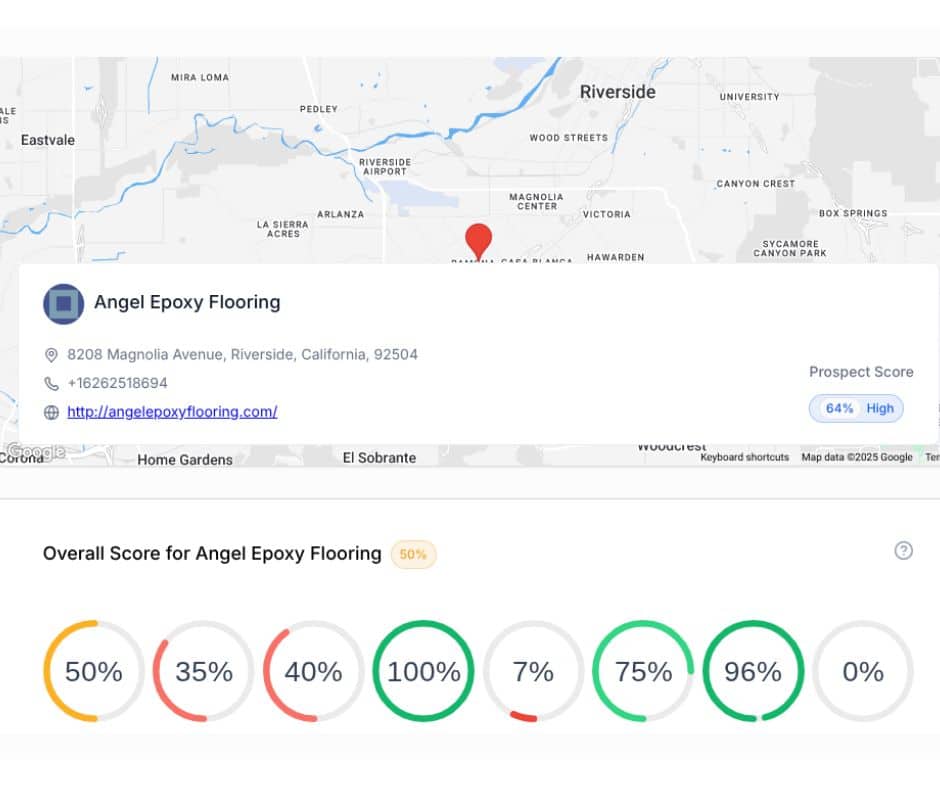Click the 7% score circle

pyautogui.click(x=532, y=672)
